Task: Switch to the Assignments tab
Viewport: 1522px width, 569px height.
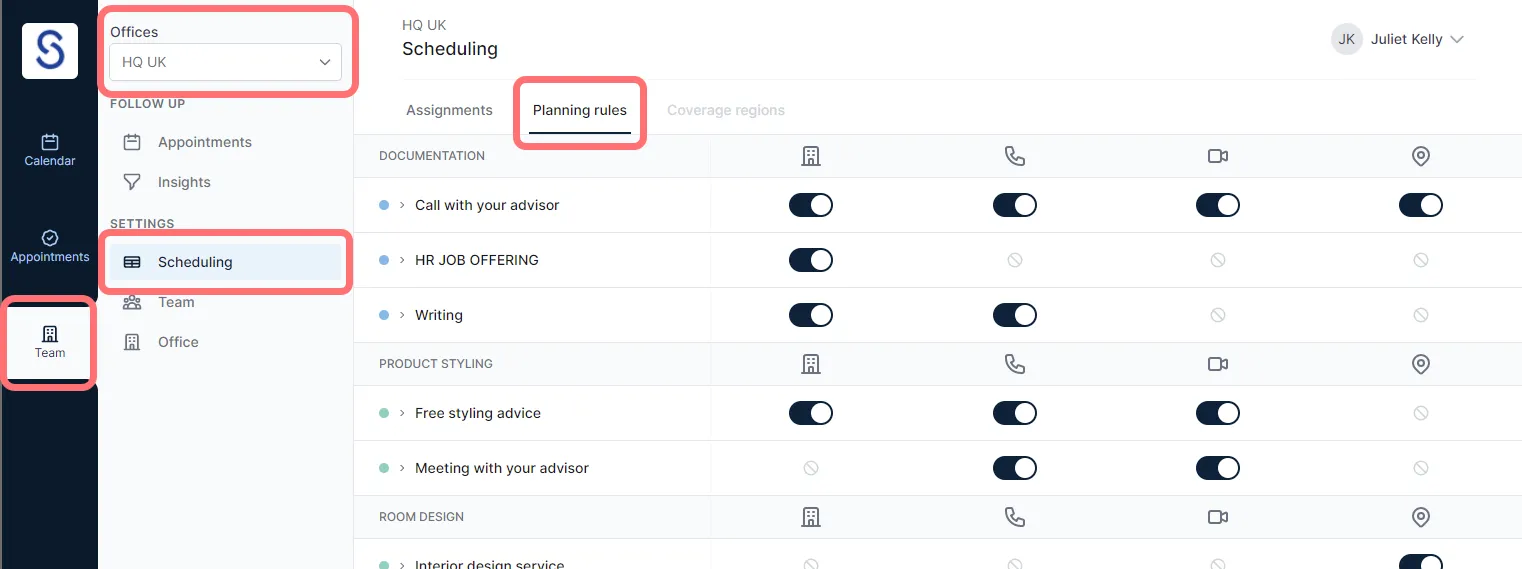Action: coord(449,110)
